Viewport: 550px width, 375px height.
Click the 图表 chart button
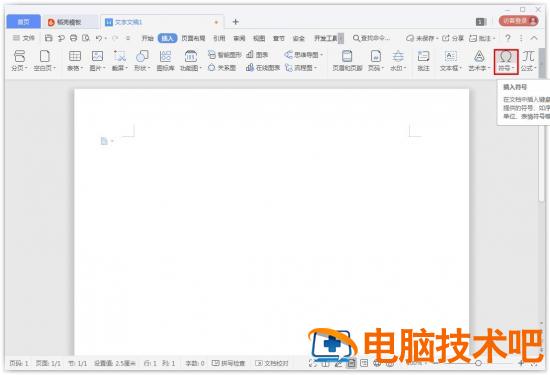257,55
